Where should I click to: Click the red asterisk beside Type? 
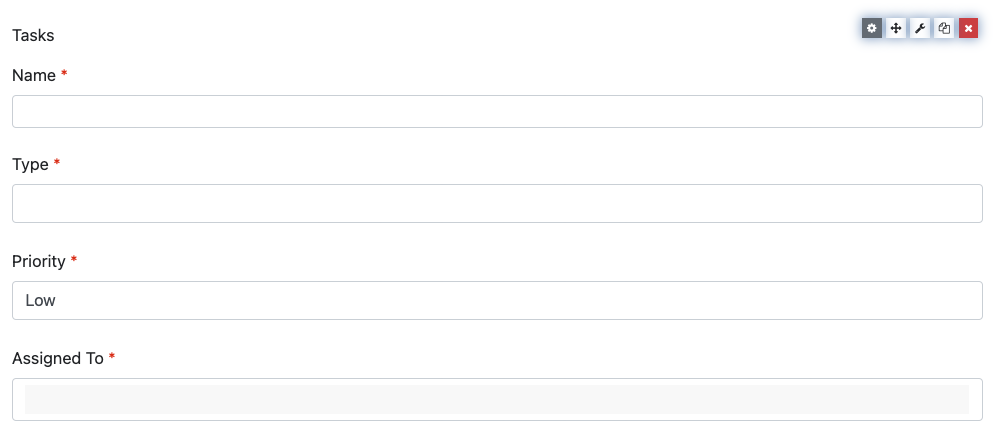coord(57,164)
